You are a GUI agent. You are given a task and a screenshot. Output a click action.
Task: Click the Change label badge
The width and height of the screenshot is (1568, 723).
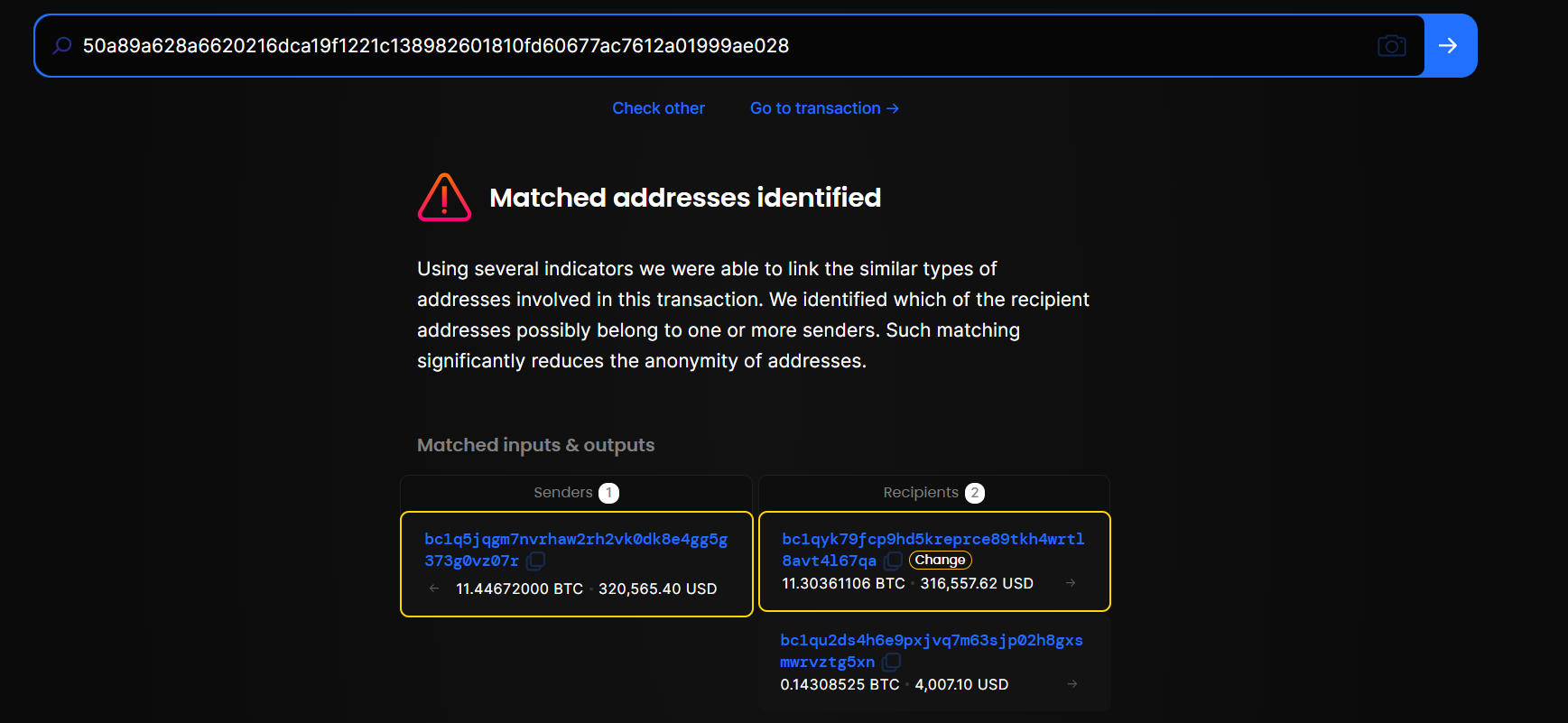[x=940, y=560]
